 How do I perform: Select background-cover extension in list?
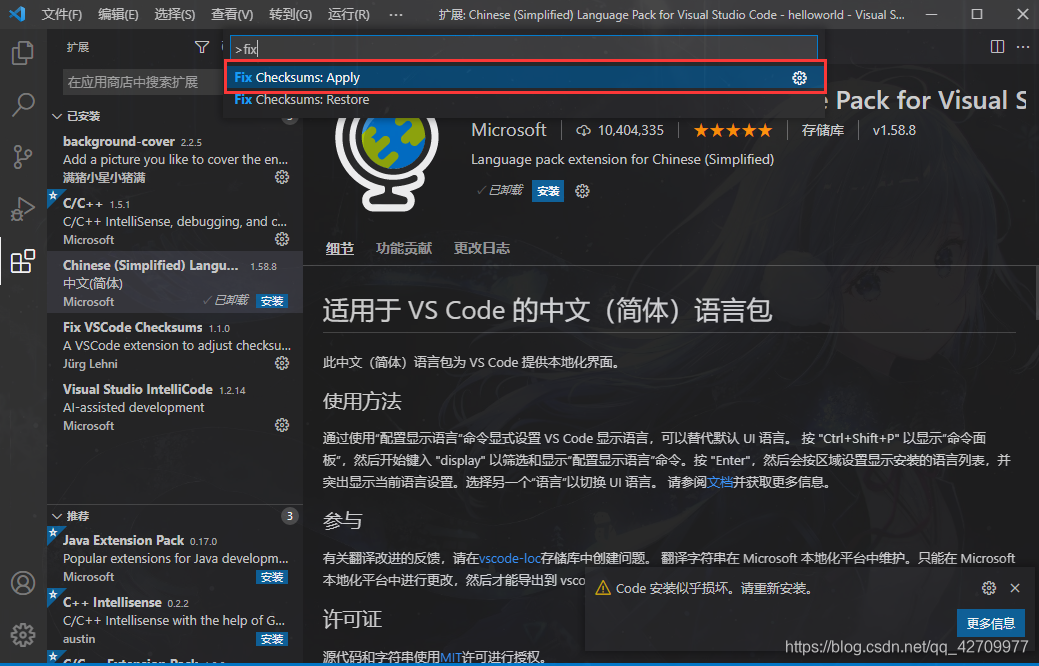pos(175,159)
